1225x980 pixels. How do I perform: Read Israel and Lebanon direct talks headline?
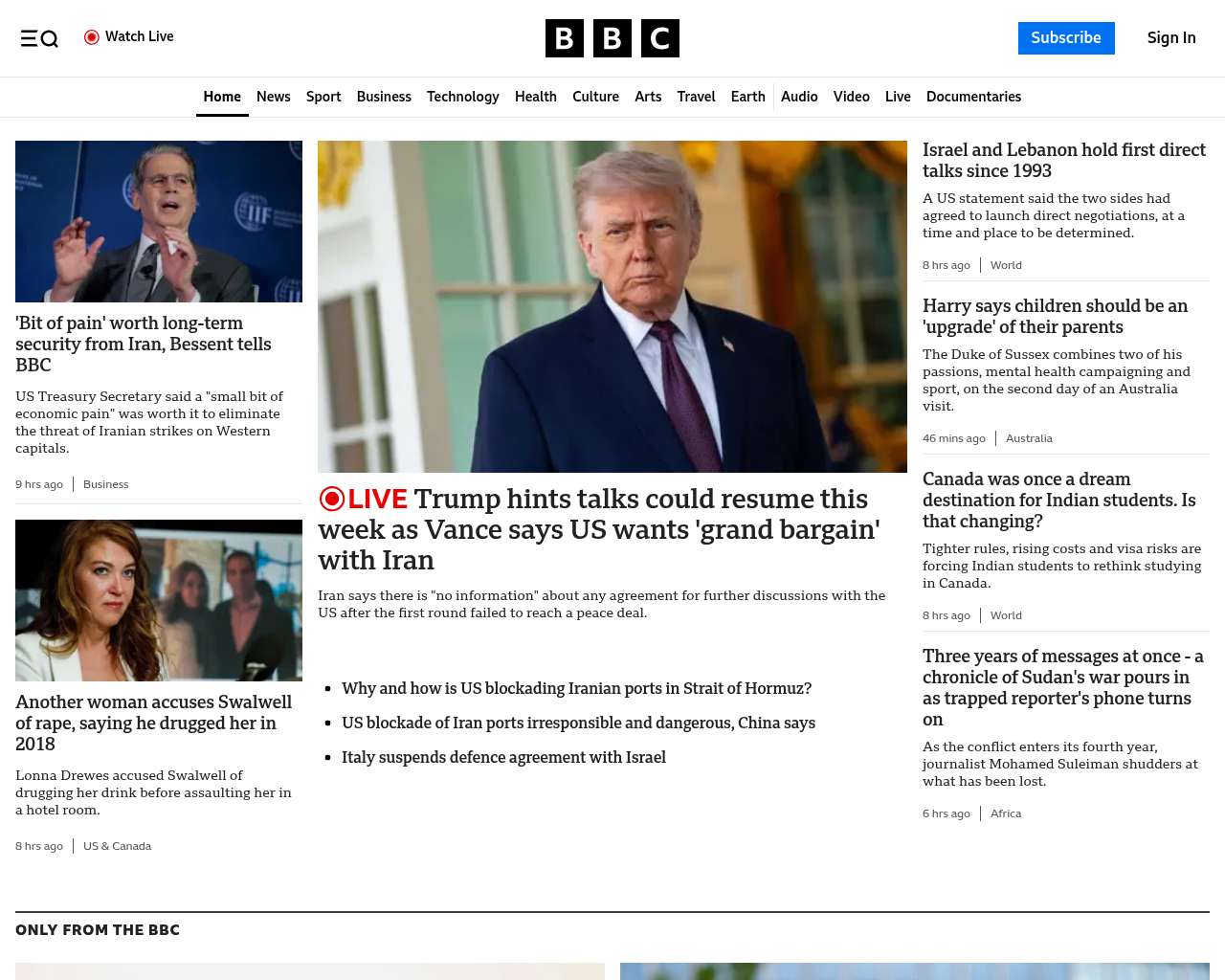click(1064, 160)
